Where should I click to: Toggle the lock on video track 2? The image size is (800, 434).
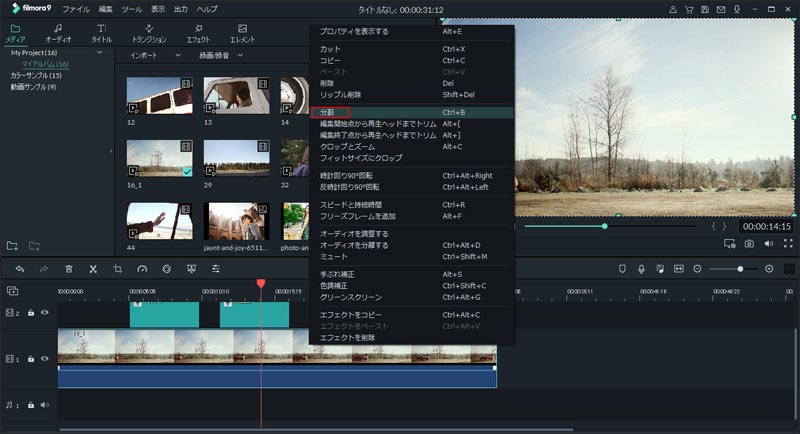(x=31, y=313)
